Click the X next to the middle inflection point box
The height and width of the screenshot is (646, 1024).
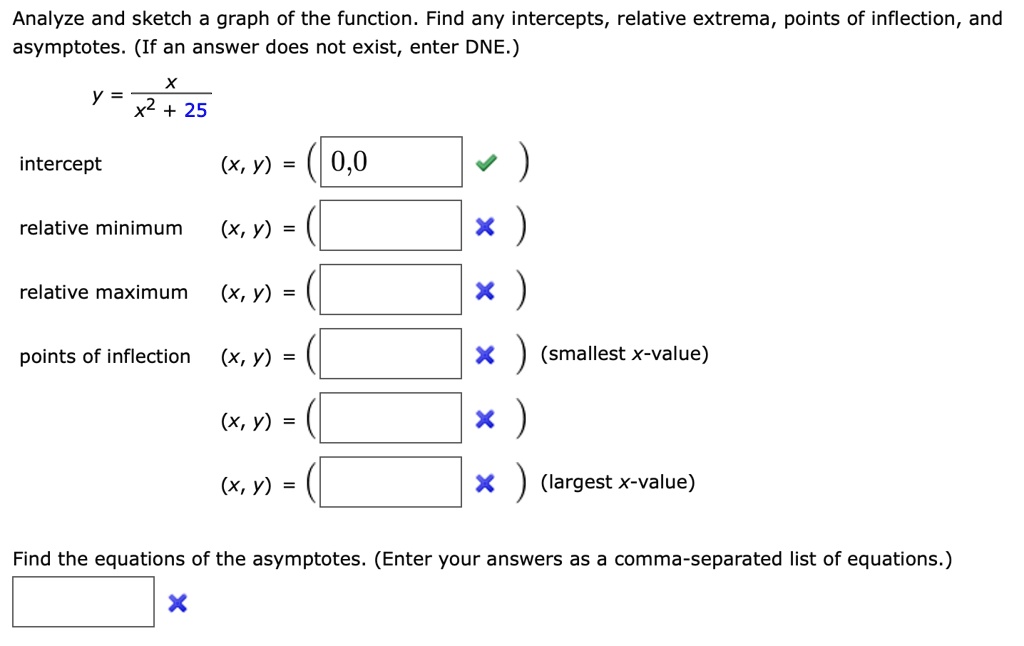[x=485, y=418]
